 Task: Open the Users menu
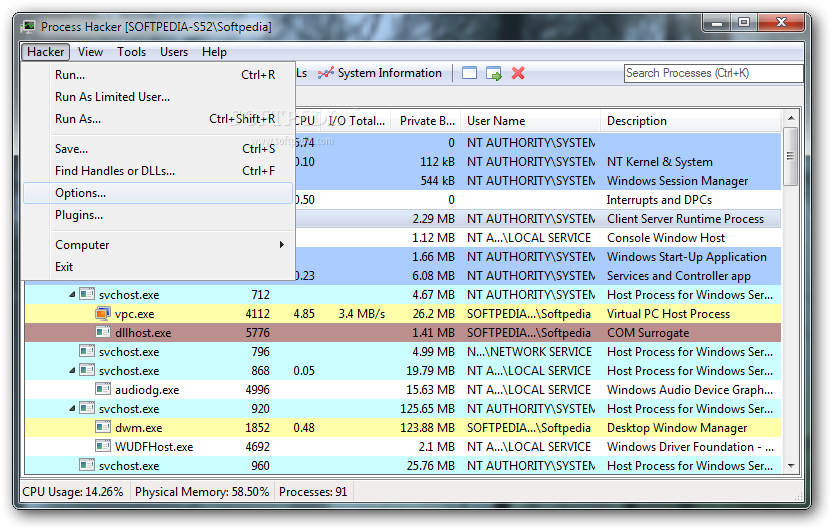pyautogui.click(x=174, y=52)
